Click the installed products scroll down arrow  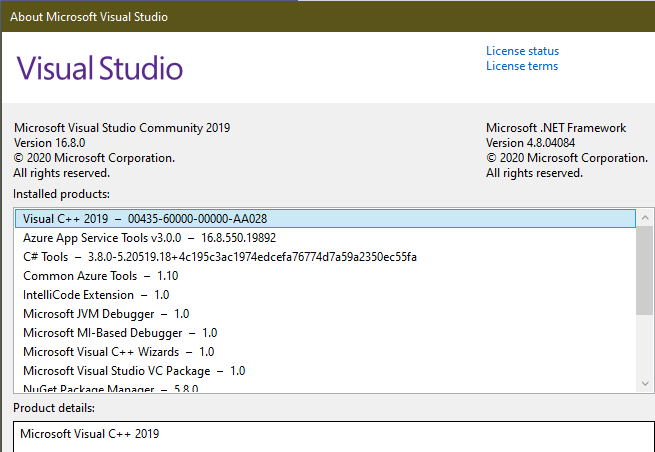645,383
